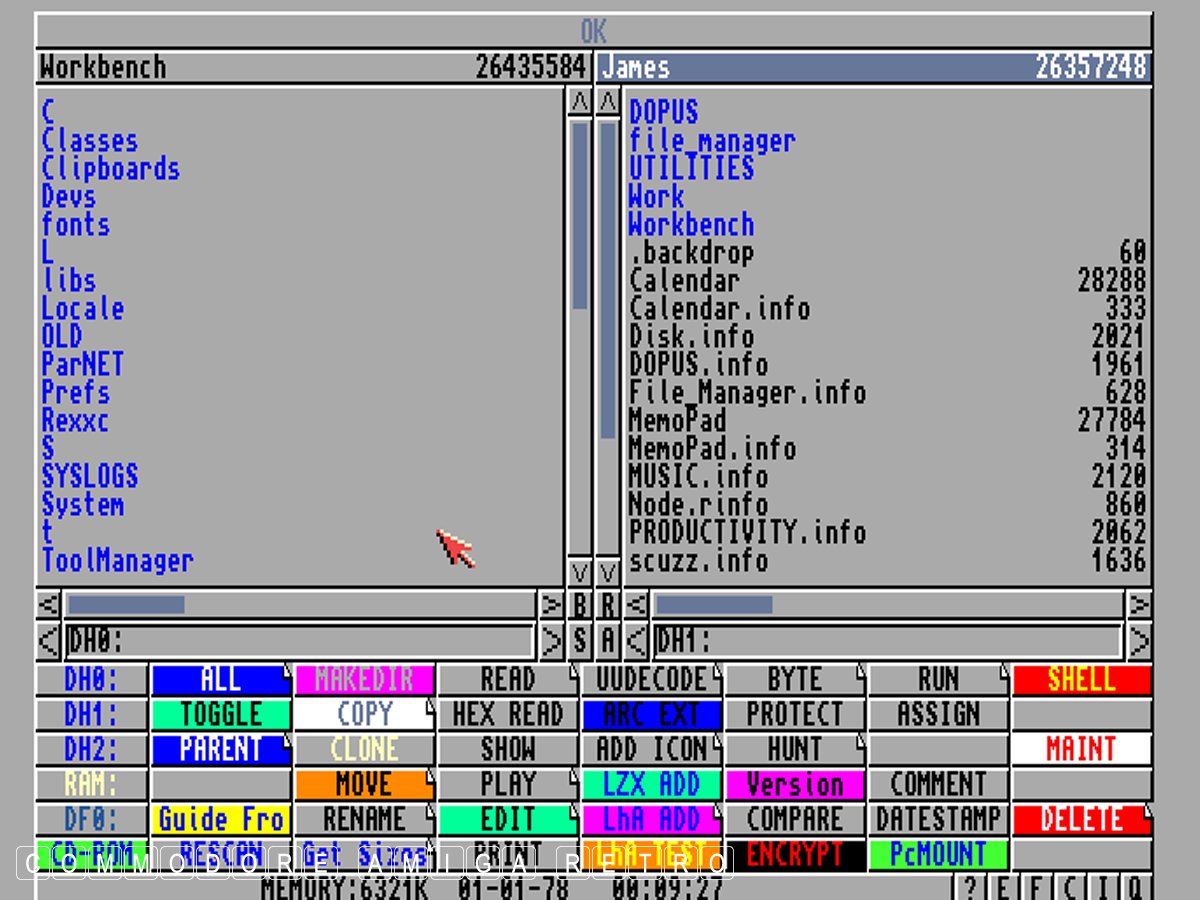This screenshot has height=900, width=1200.
Task: Click the small B button between panels
Action: [579, 605]
